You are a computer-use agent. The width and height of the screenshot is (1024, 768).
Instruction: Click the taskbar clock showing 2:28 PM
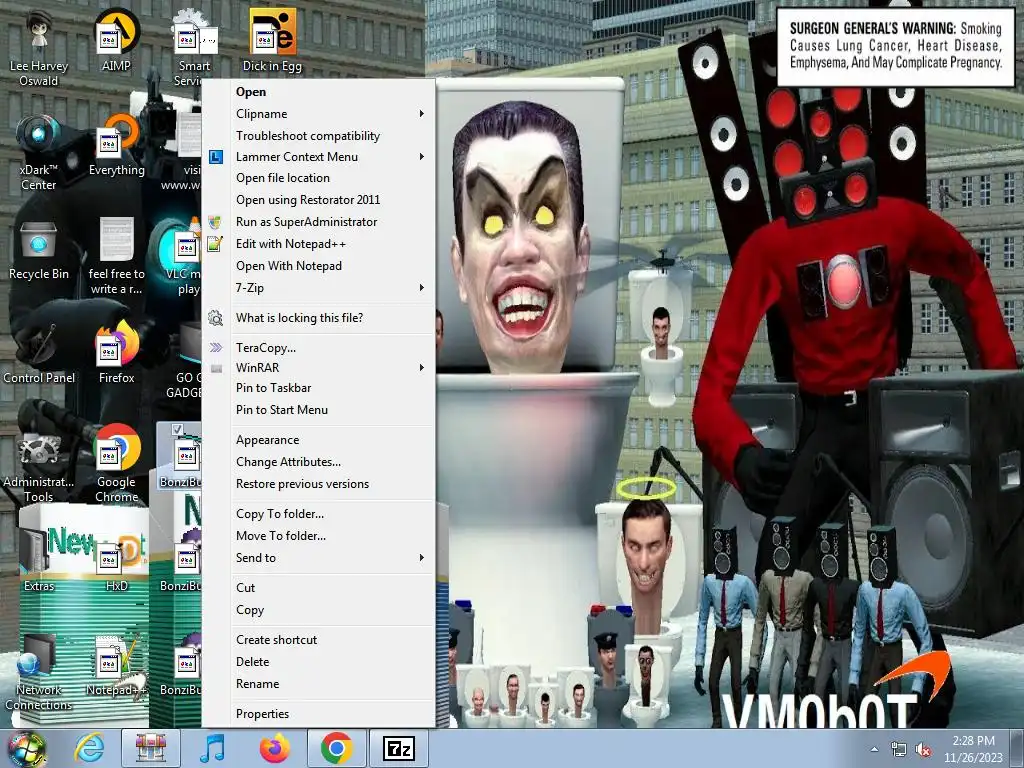coord(973,749)
